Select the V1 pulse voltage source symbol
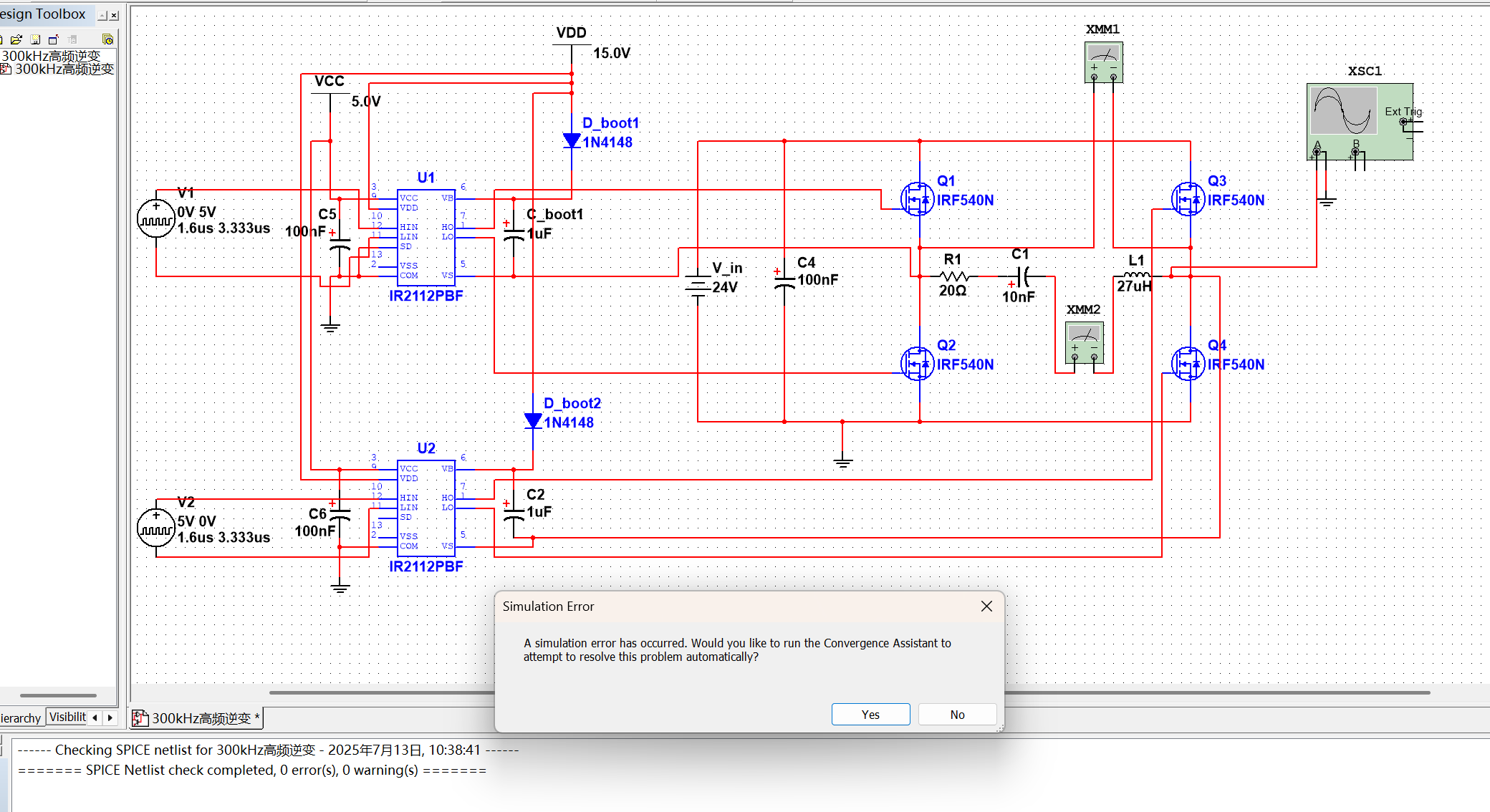This screenshot has height=812, width=1490. point(156,218)
